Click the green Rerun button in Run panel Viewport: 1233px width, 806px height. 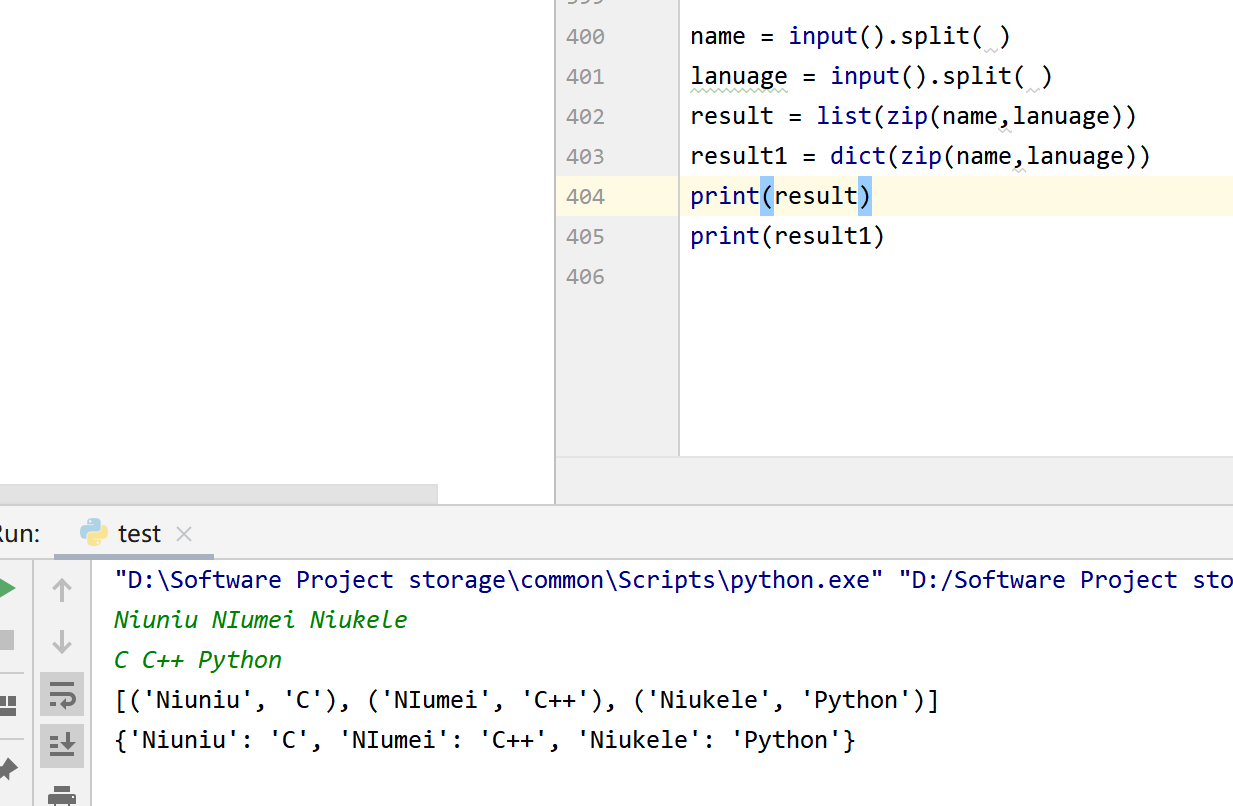pyautogui.click(x=6, y=589)
